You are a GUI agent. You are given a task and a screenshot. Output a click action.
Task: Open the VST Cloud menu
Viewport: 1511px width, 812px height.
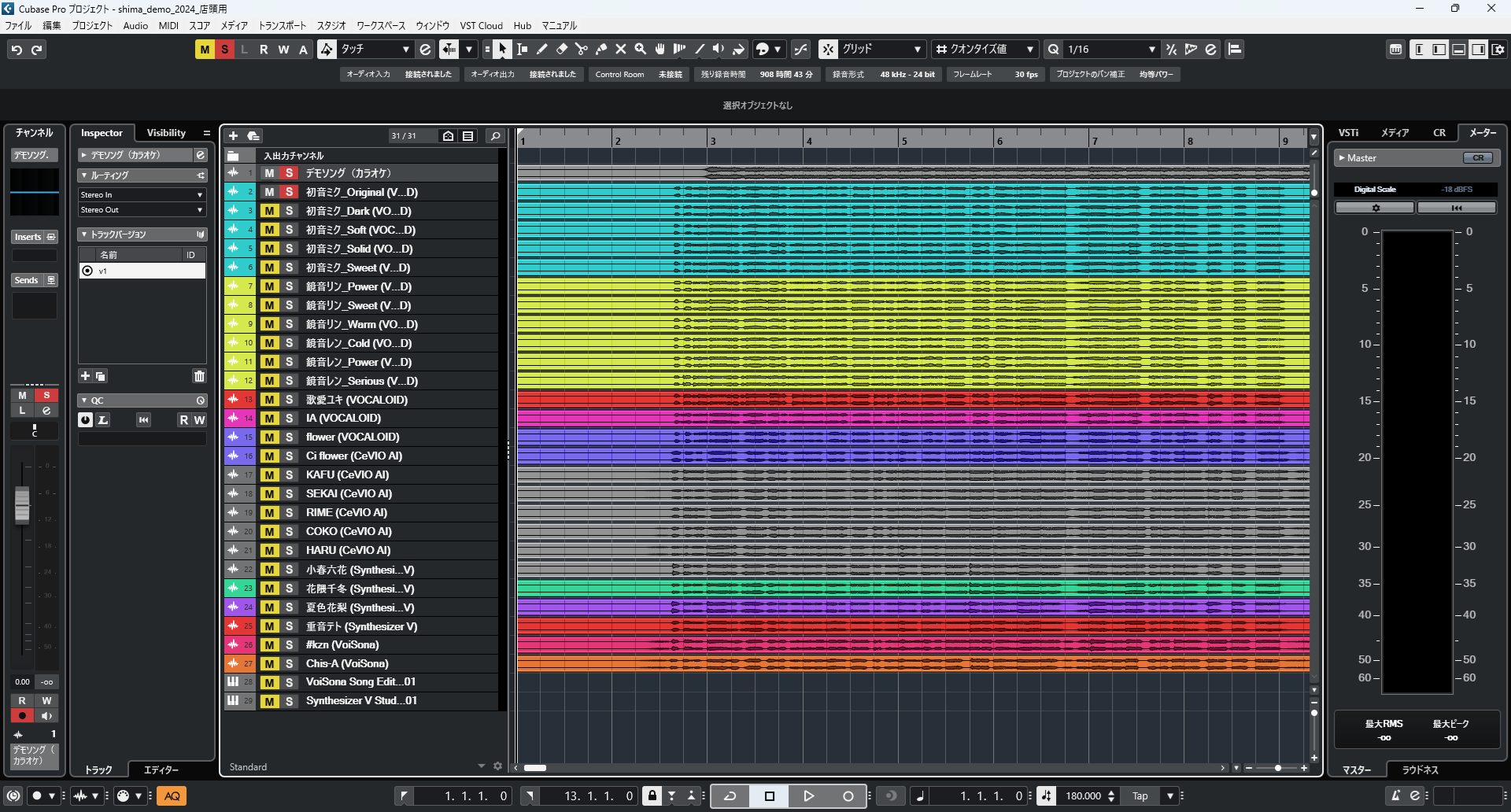pyautogui.click(x=481, y=25)
